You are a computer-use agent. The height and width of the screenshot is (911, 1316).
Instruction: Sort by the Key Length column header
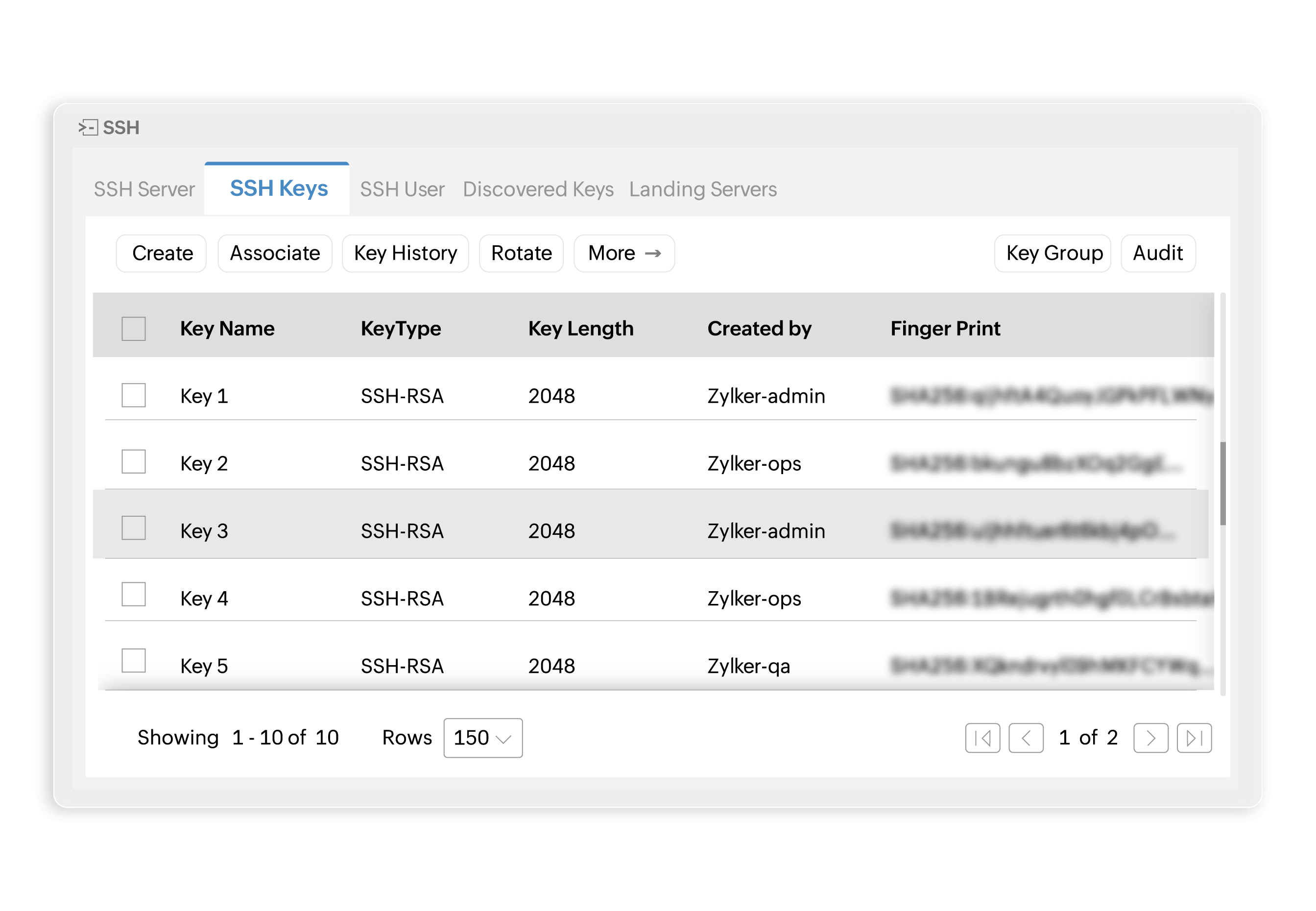(580, 329)
